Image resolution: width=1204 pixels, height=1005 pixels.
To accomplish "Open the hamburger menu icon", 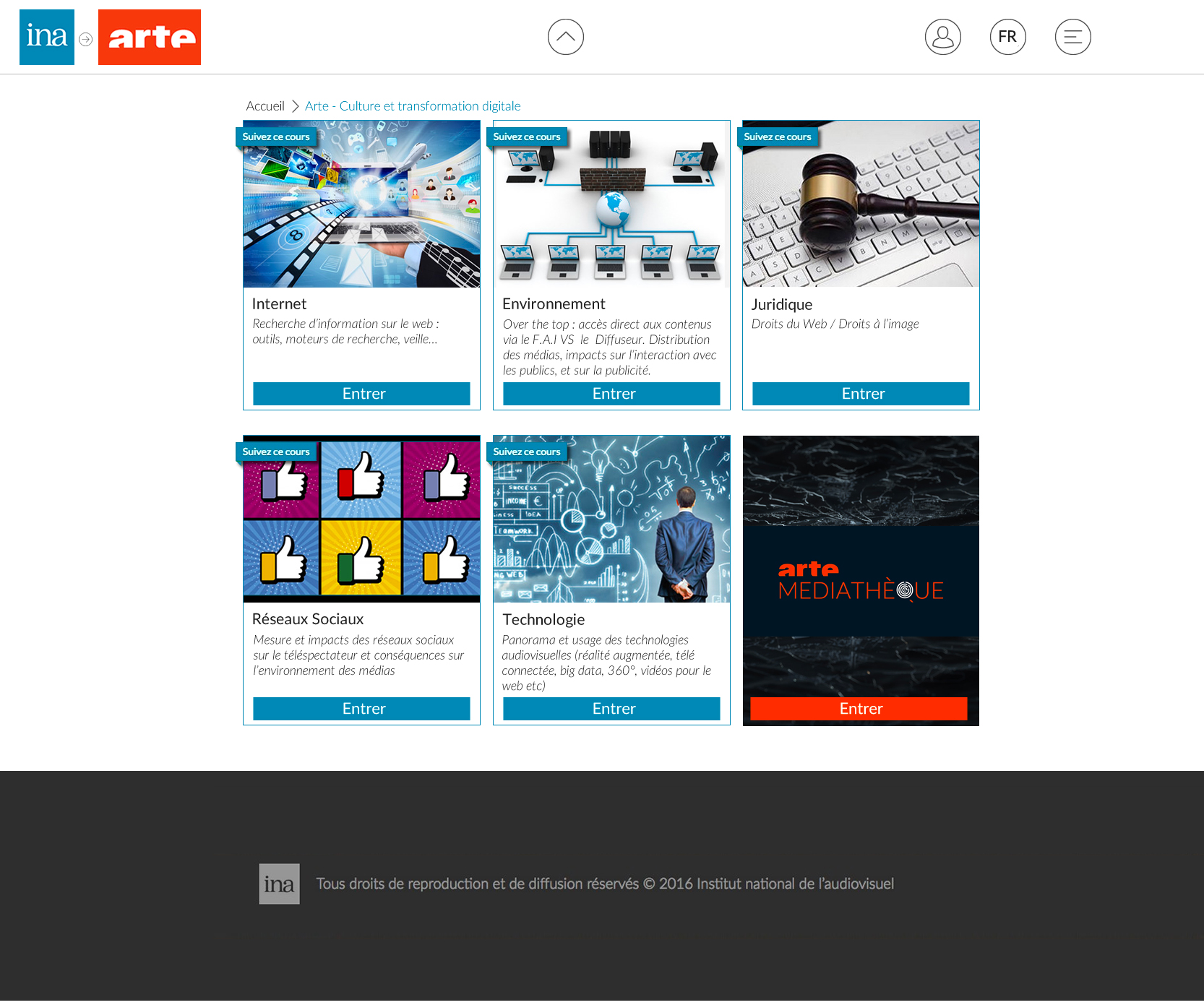I will 1073,37.
